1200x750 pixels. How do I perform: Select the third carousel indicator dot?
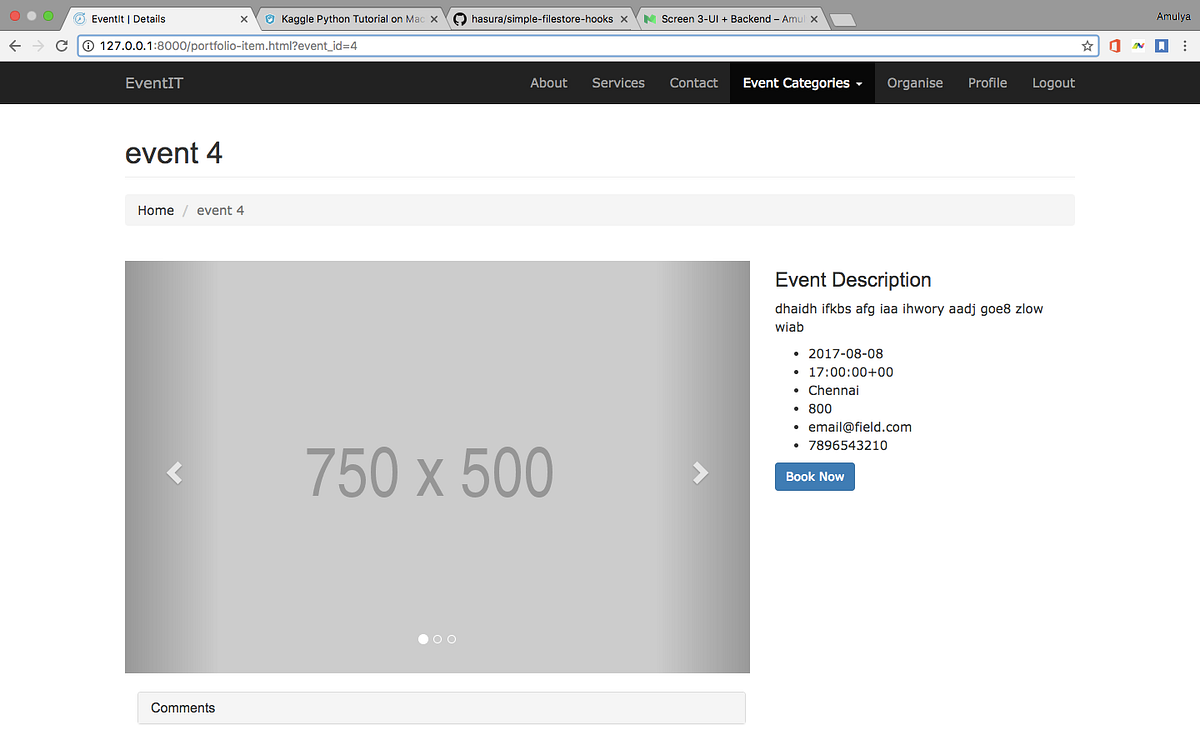451,638
